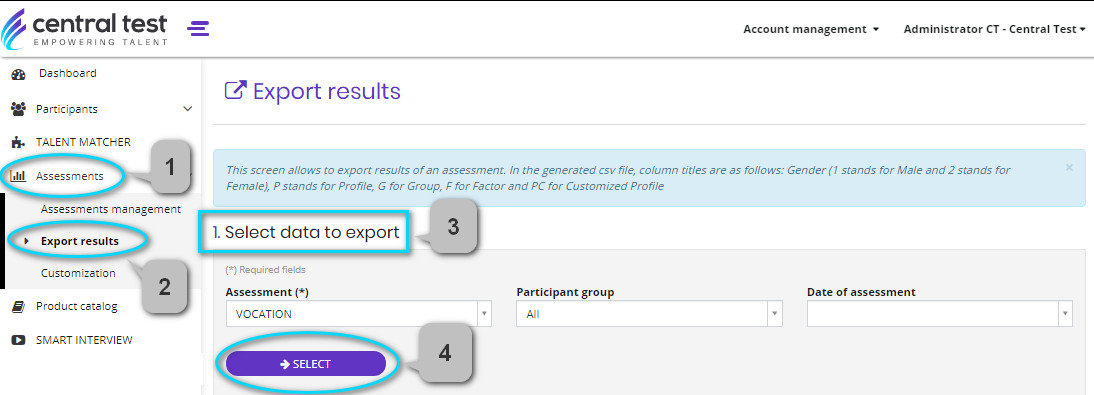Expand the Participants submenu chevron

click(x=187, y=109)
